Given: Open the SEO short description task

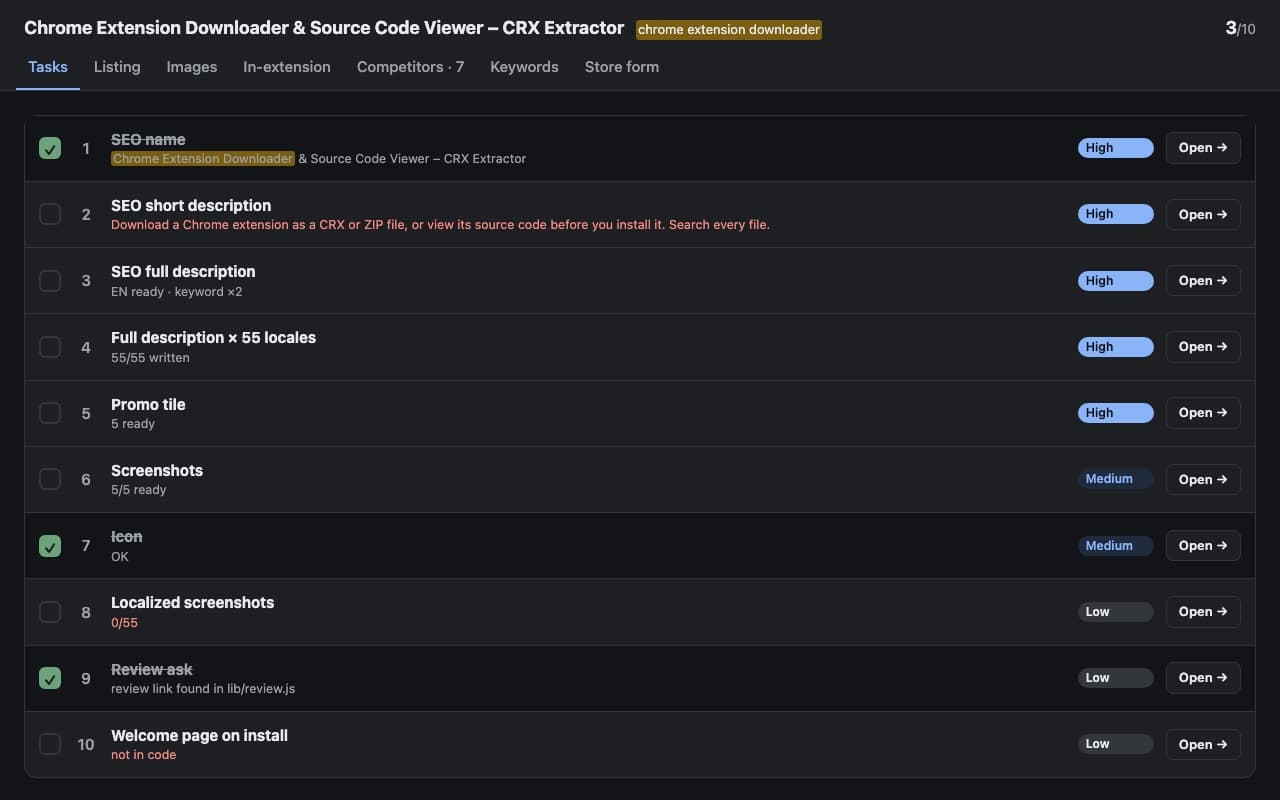Looking at the screenshot, I should click(x=1203, y=214).
